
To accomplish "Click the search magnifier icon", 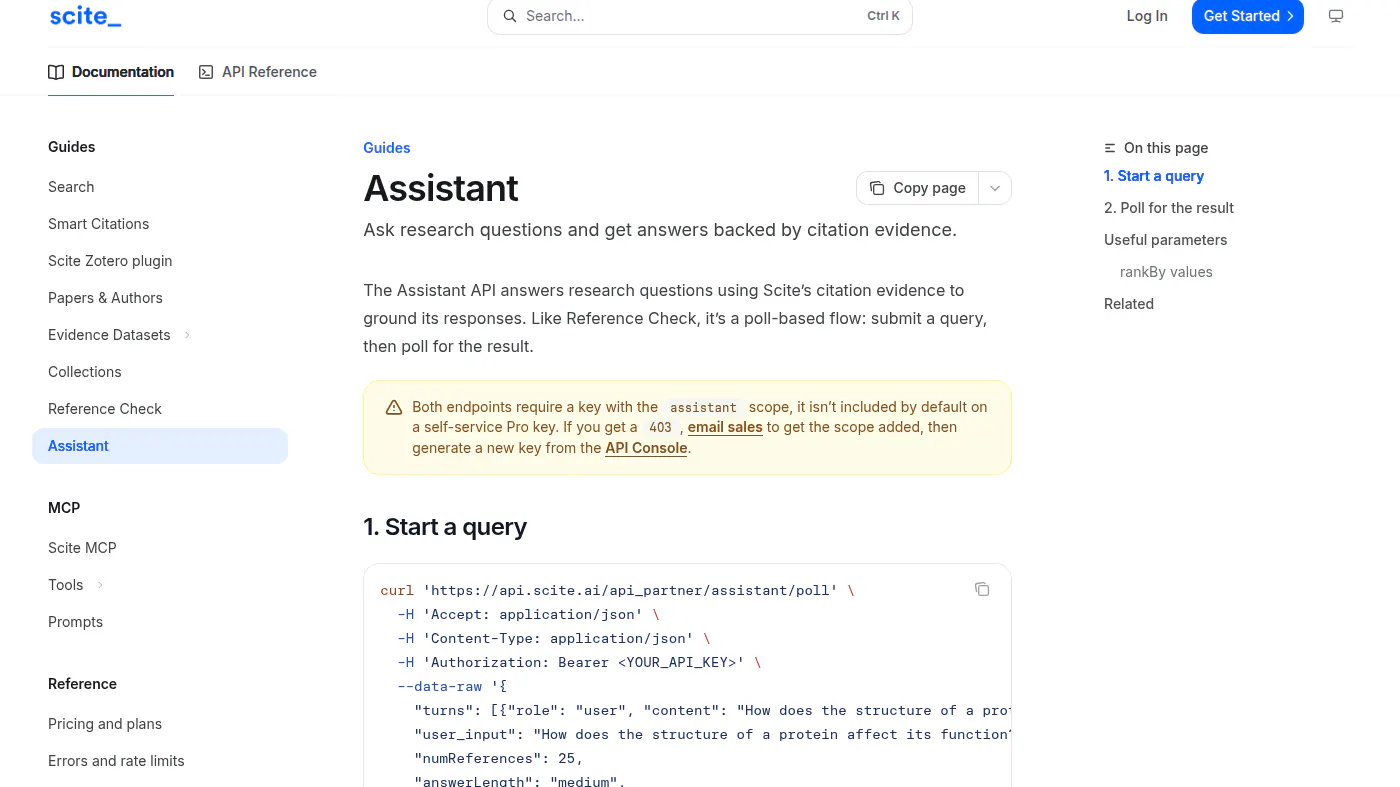I will (510, 16).
